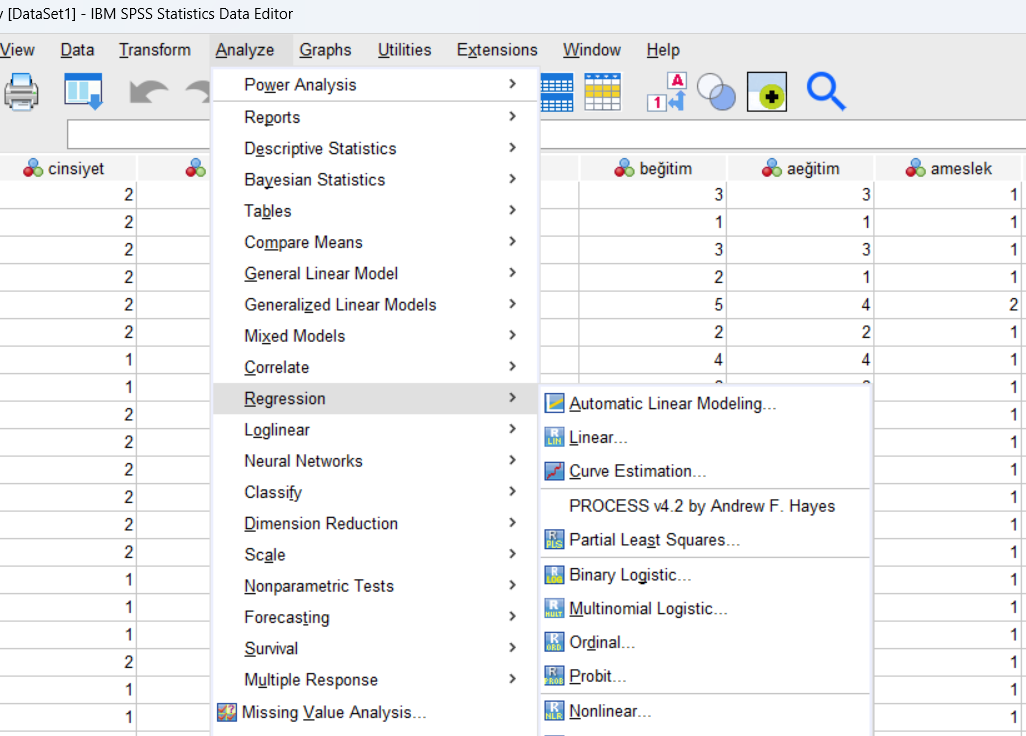Open the Graphs menu
Viewport: 1026px width, 736px height.
click(325, 50)
